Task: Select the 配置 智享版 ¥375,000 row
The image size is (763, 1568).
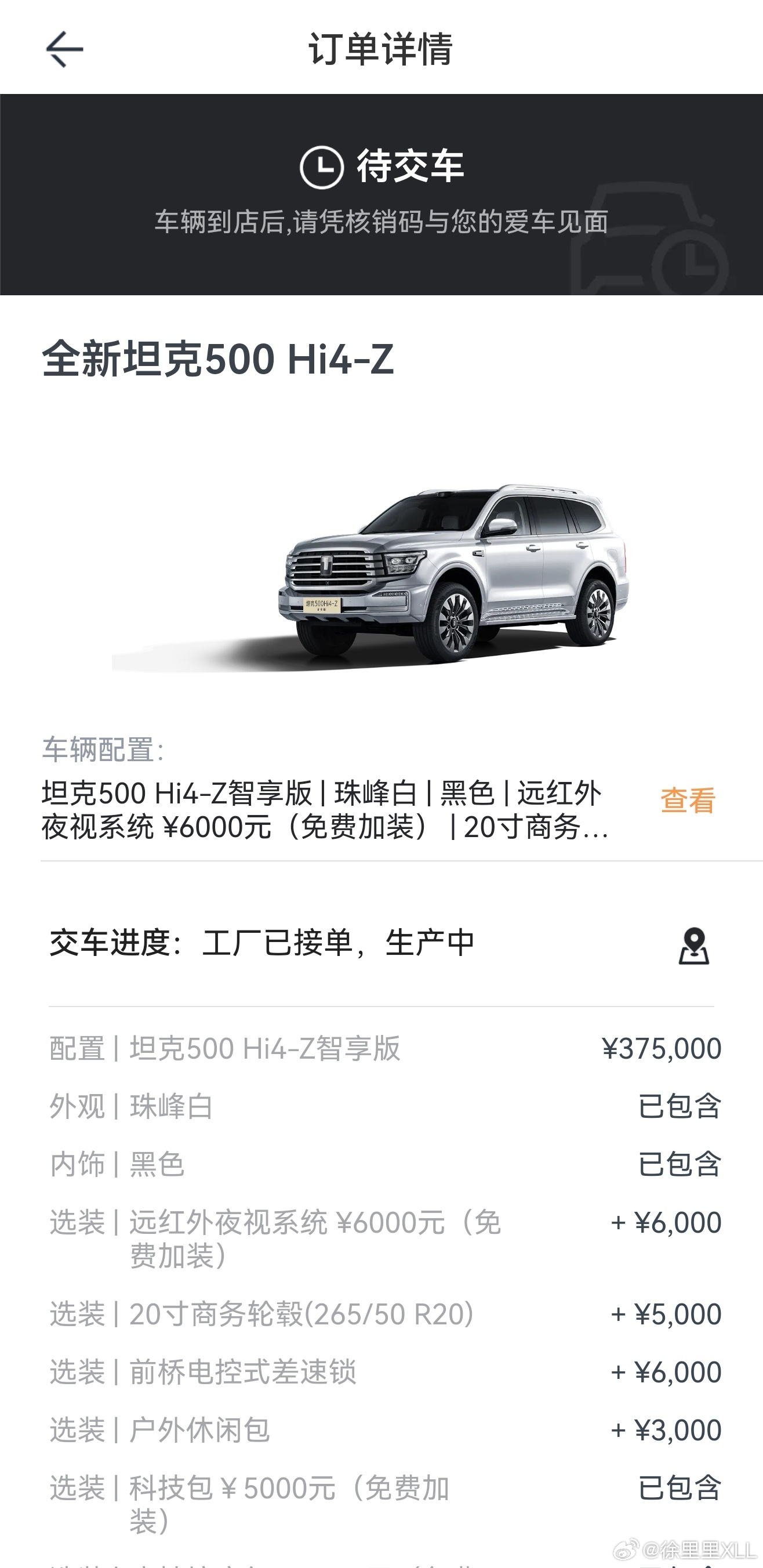Action: tap(385, 1048)
